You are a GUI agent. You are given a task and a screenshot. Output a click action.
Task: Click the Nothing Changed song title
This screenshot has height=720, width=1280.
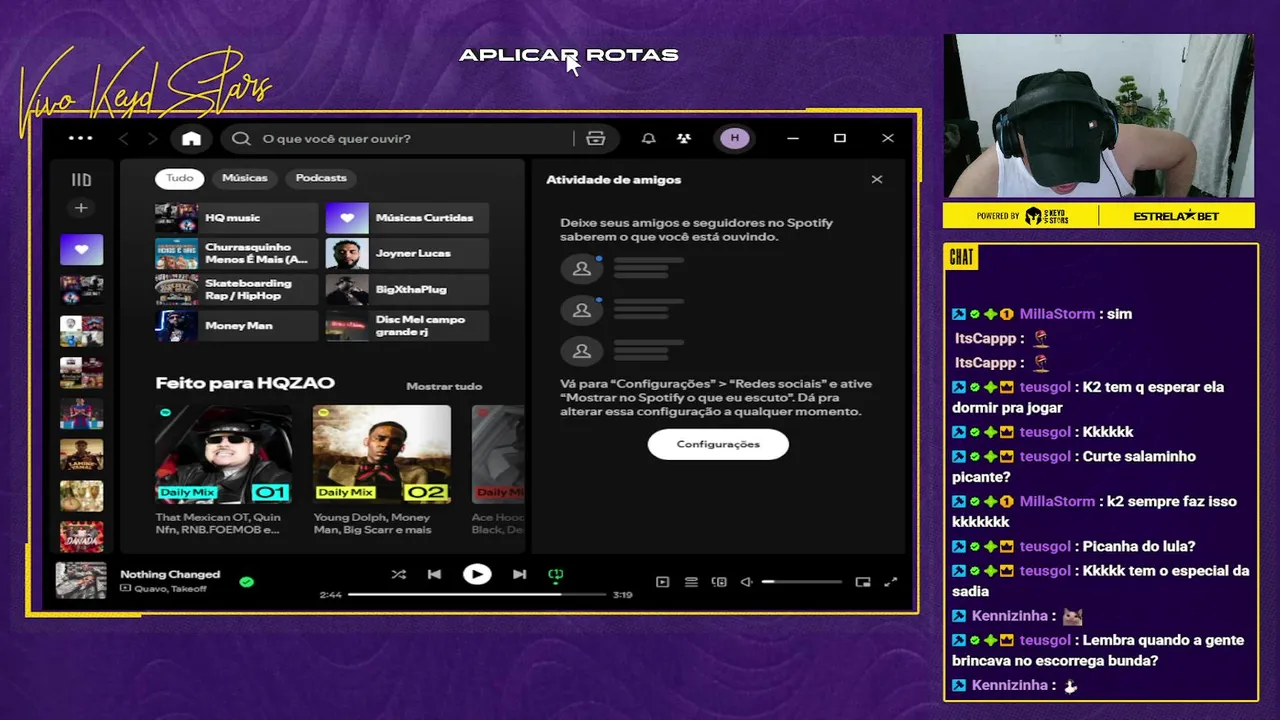coord(170,574)
